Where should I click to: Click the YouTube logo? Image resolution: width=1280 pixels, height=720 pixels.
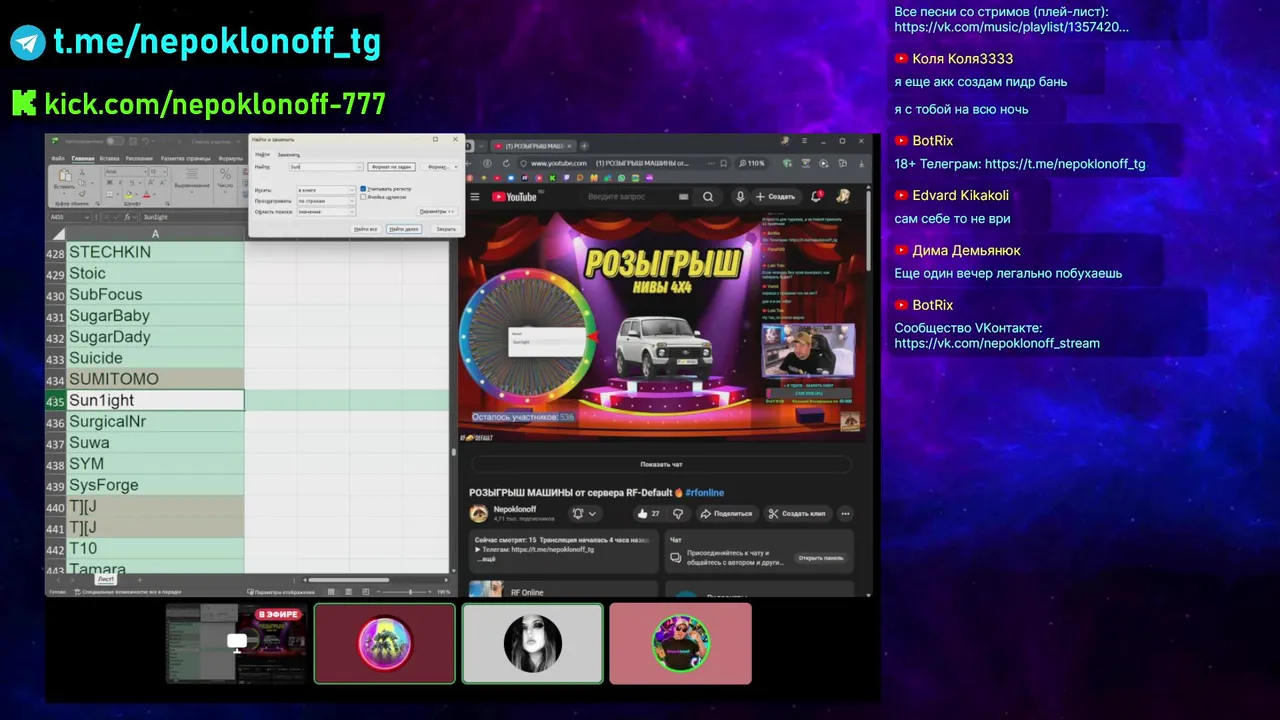514,197
